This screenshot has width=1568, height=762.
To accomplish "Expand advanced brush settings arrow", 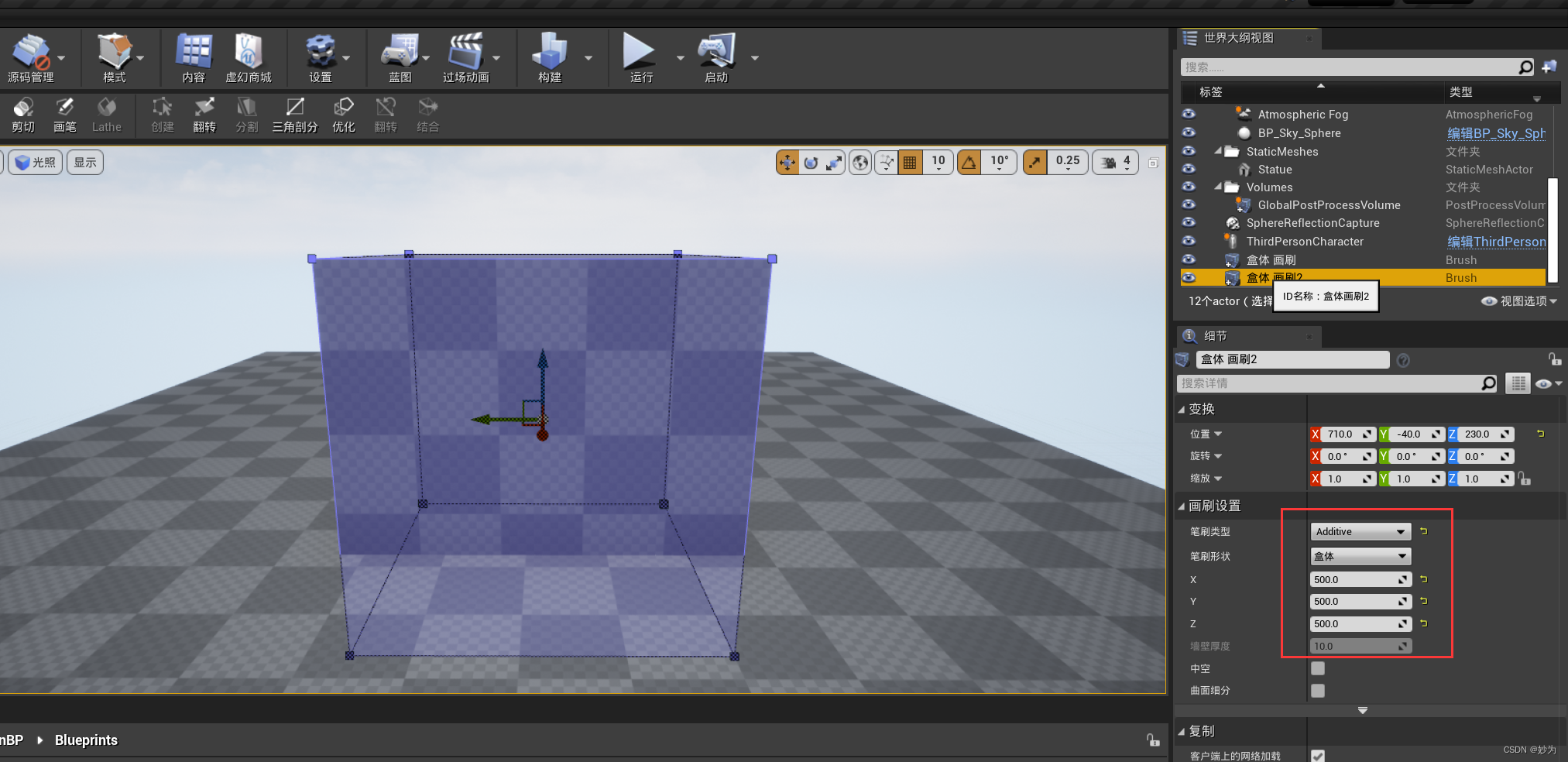I will click(1363, 710).
